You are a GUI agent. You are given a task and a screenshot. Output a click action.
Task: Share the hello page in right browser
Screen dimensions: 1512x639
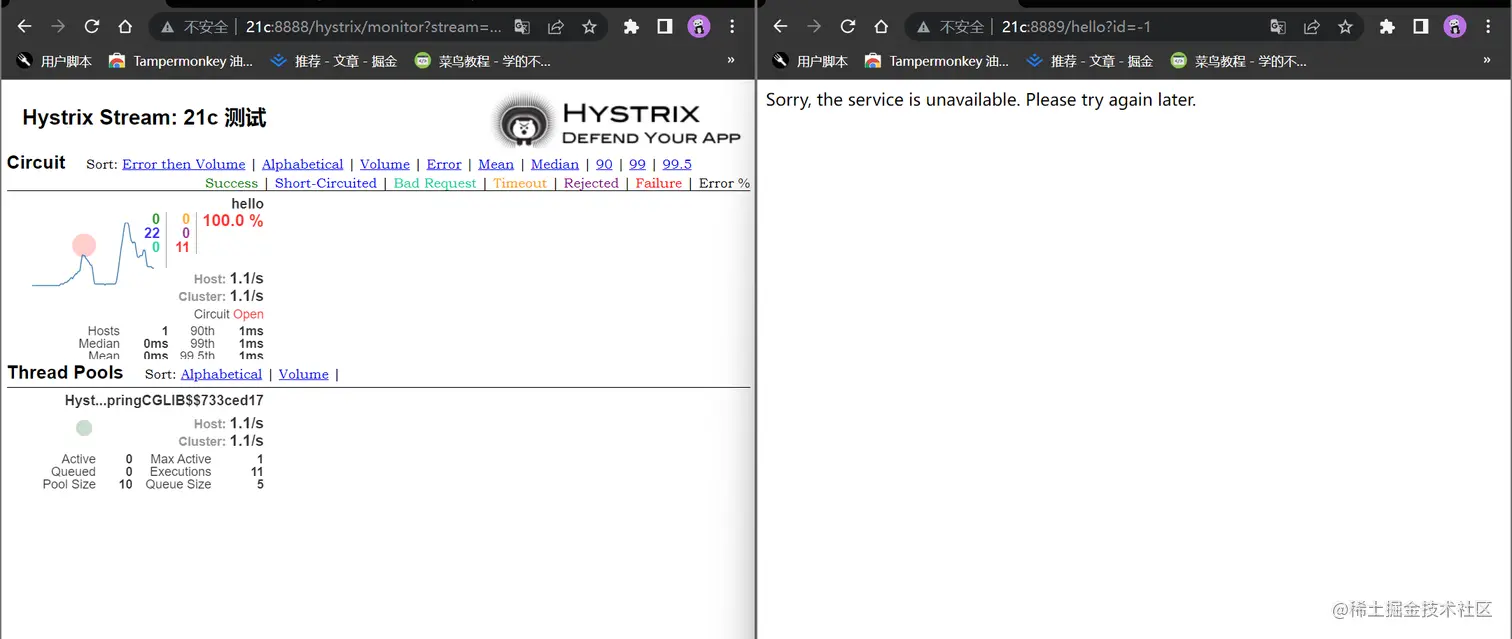[1312, 27]
